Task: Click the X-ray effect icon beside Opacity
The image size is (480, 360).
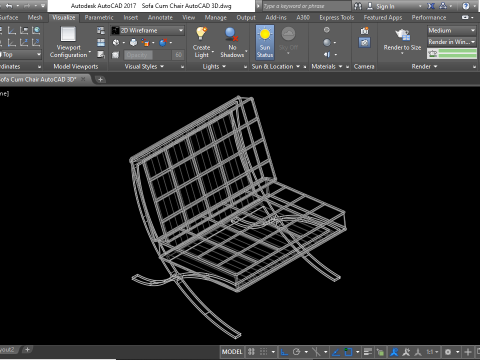Action: pyautogui.click(x=115, y=55)
